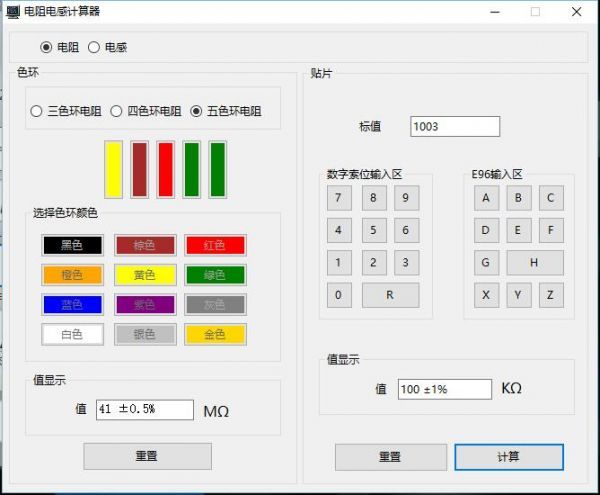The height and width of the screenshot is (495, 600).
Task: Select the 电阻 radio button
Action: (x=46, y=47)
